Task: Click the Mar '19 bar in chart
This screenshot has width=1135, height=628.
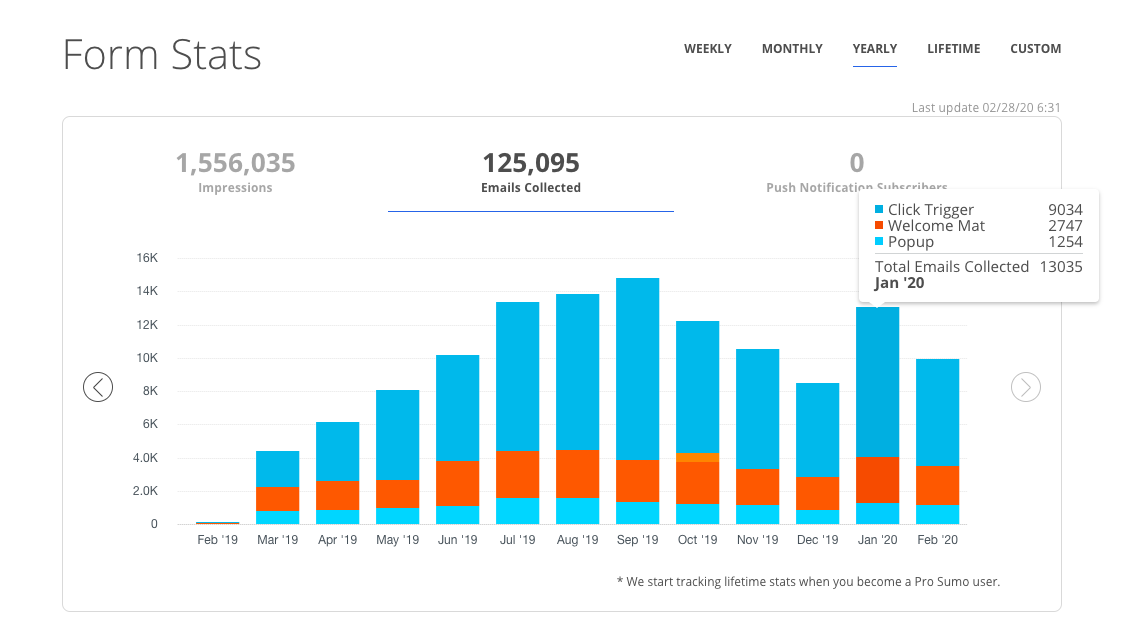Action: tap(277, 487)
